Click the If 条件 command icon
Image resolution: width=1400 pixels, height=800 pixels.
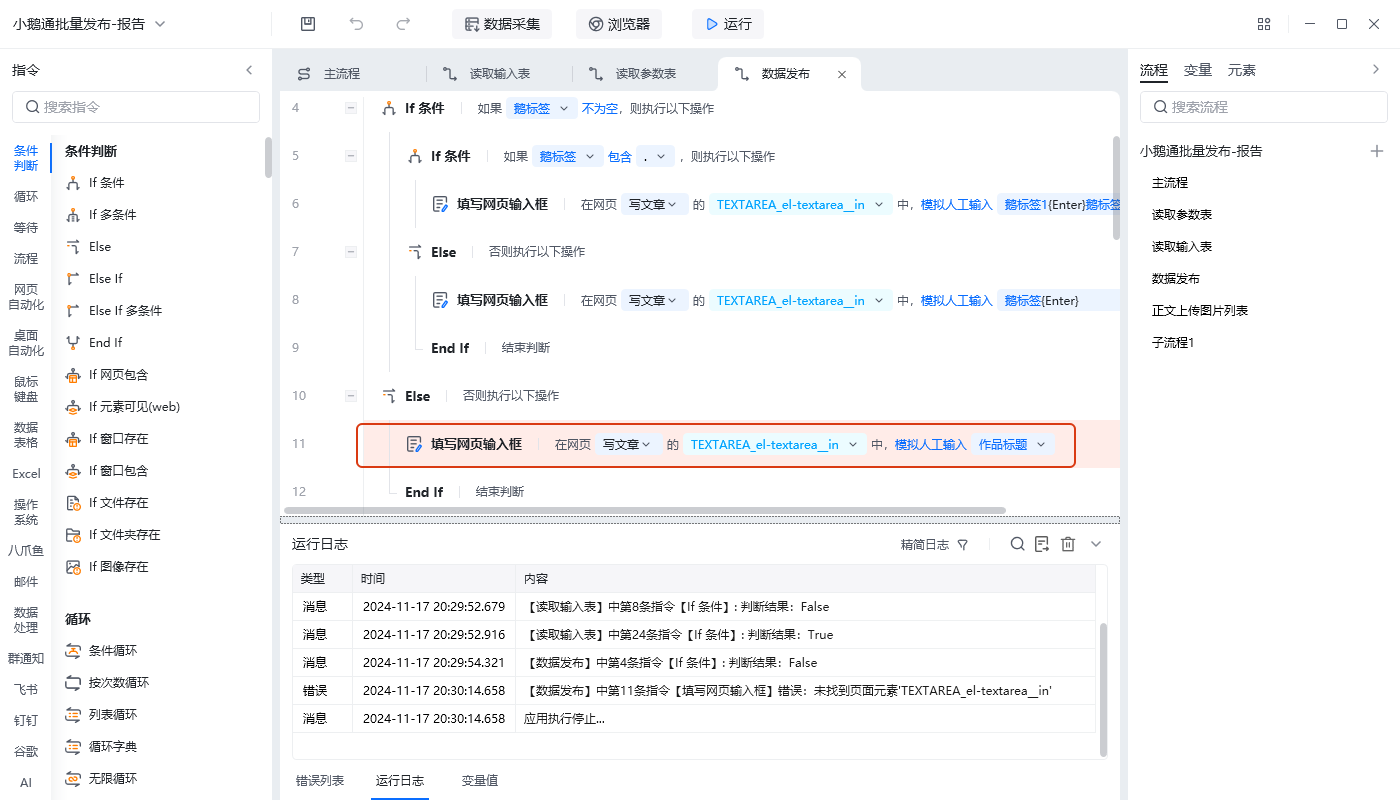(x=73, y=183)
